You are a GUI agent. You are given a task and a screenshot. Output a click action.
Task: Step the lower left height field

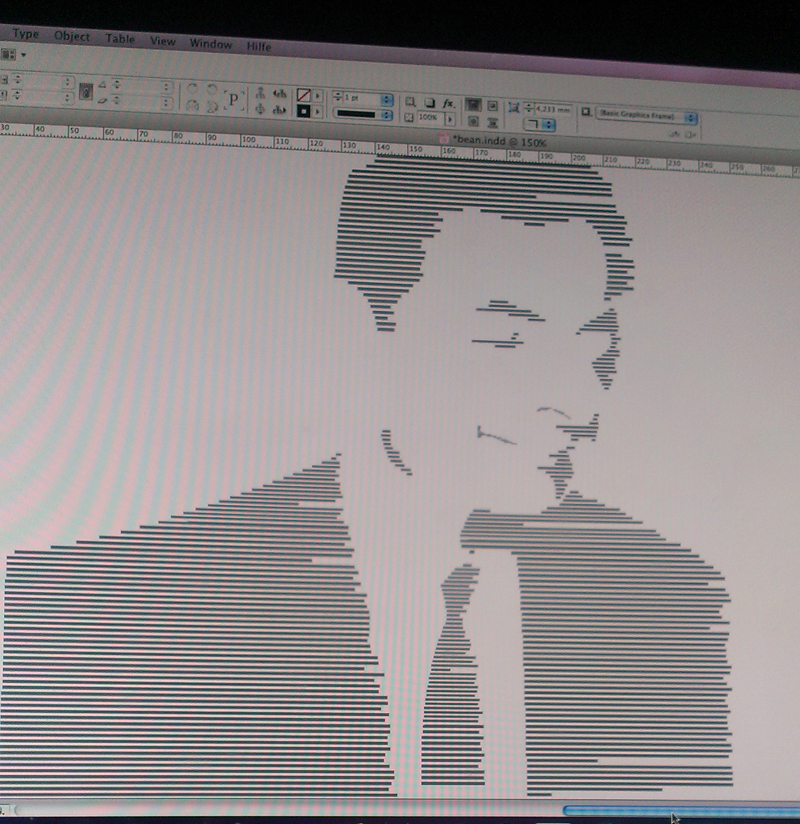tap(17, 95)
